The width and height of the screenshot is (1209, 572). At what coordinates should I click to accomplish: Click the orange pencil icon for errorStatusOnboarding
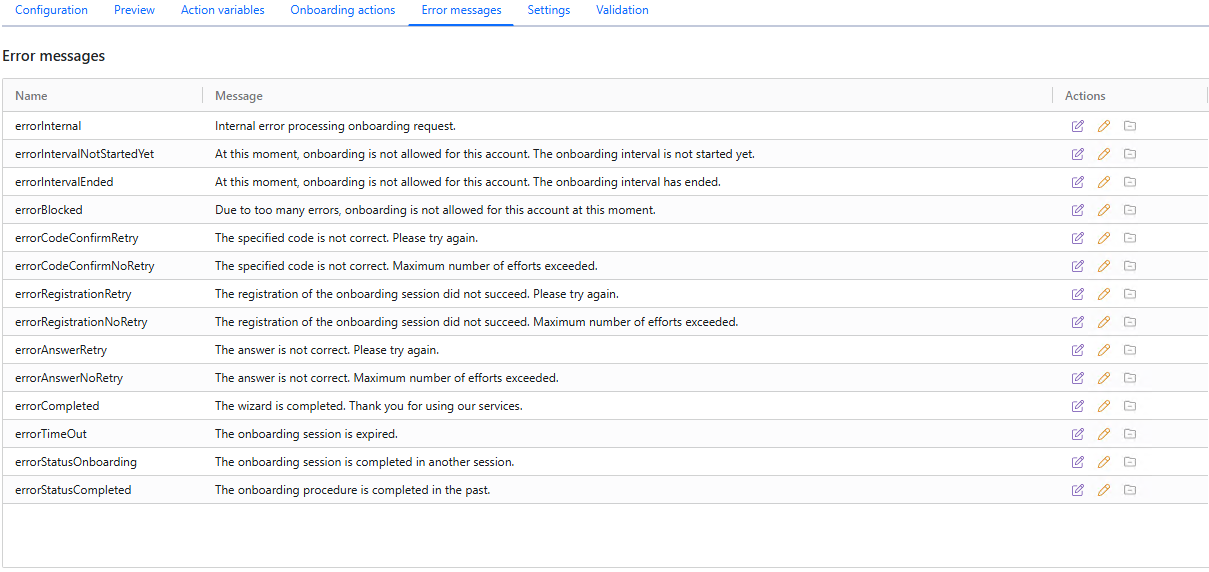click(1104, 462)
